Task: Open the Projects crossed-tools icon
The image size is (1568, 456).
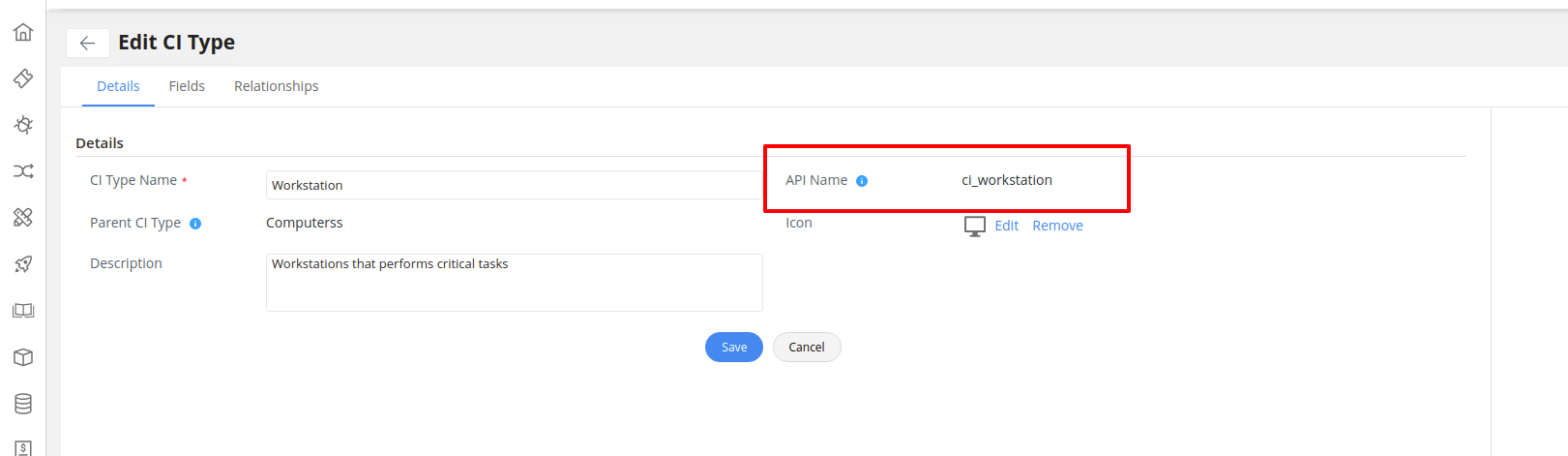Action: 23,217
